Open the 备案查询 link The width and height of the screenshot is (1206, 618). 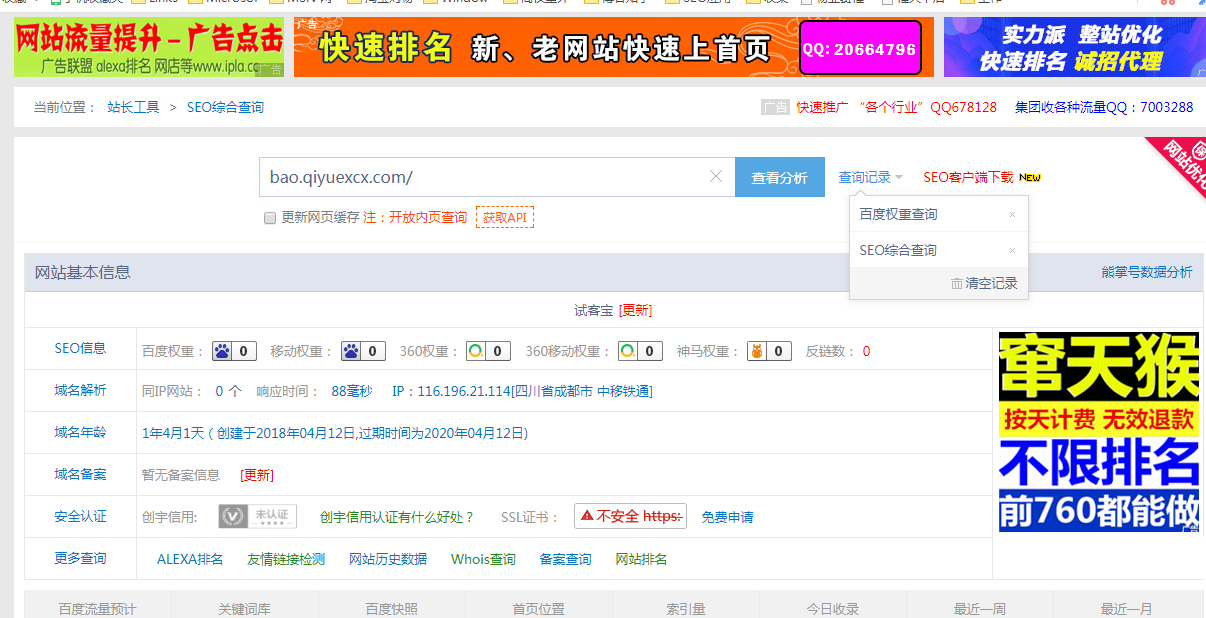(566, 559)
